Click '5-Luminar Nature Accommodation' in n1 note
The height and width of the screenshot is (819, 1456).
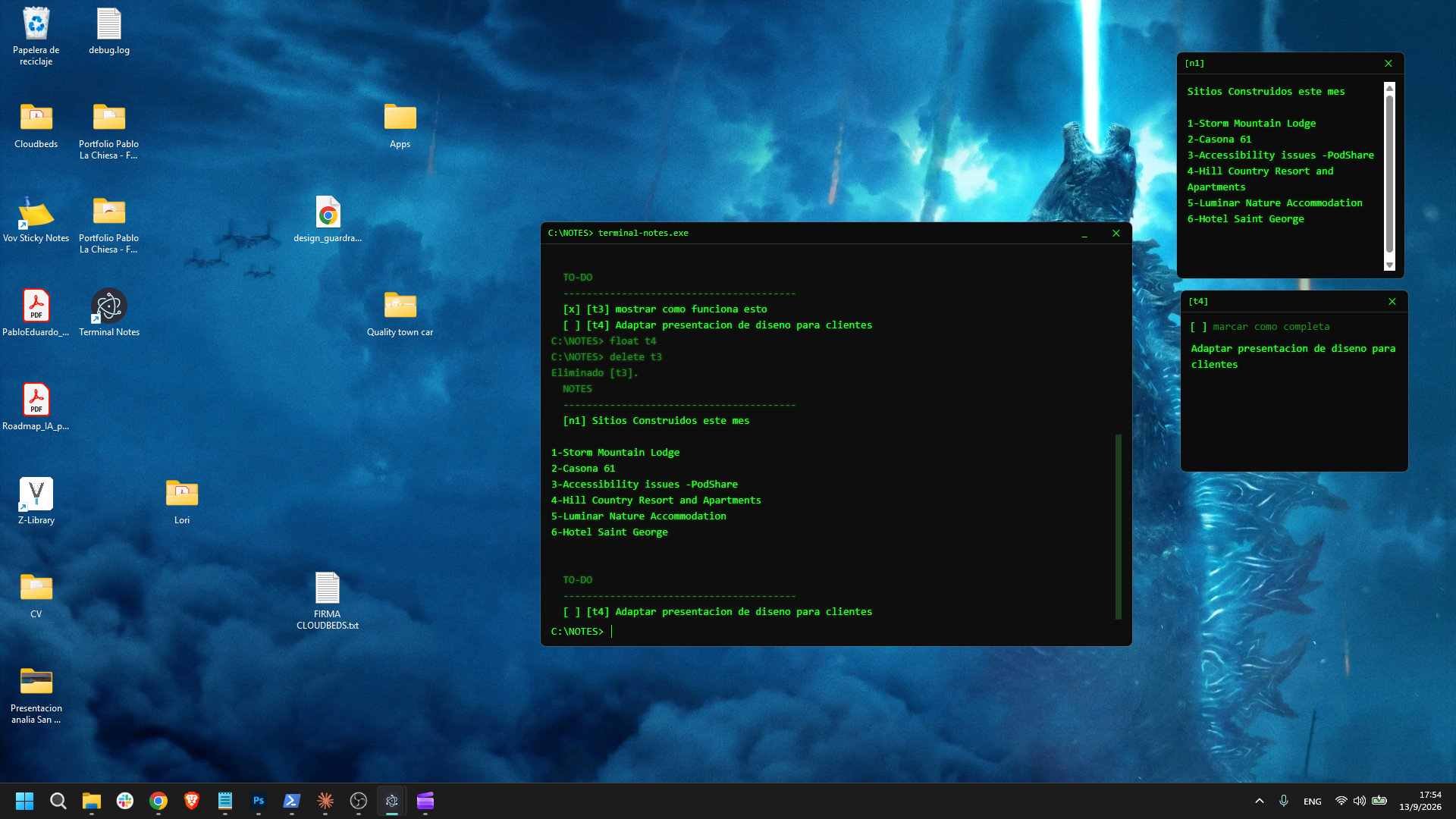pos(1275,203)
